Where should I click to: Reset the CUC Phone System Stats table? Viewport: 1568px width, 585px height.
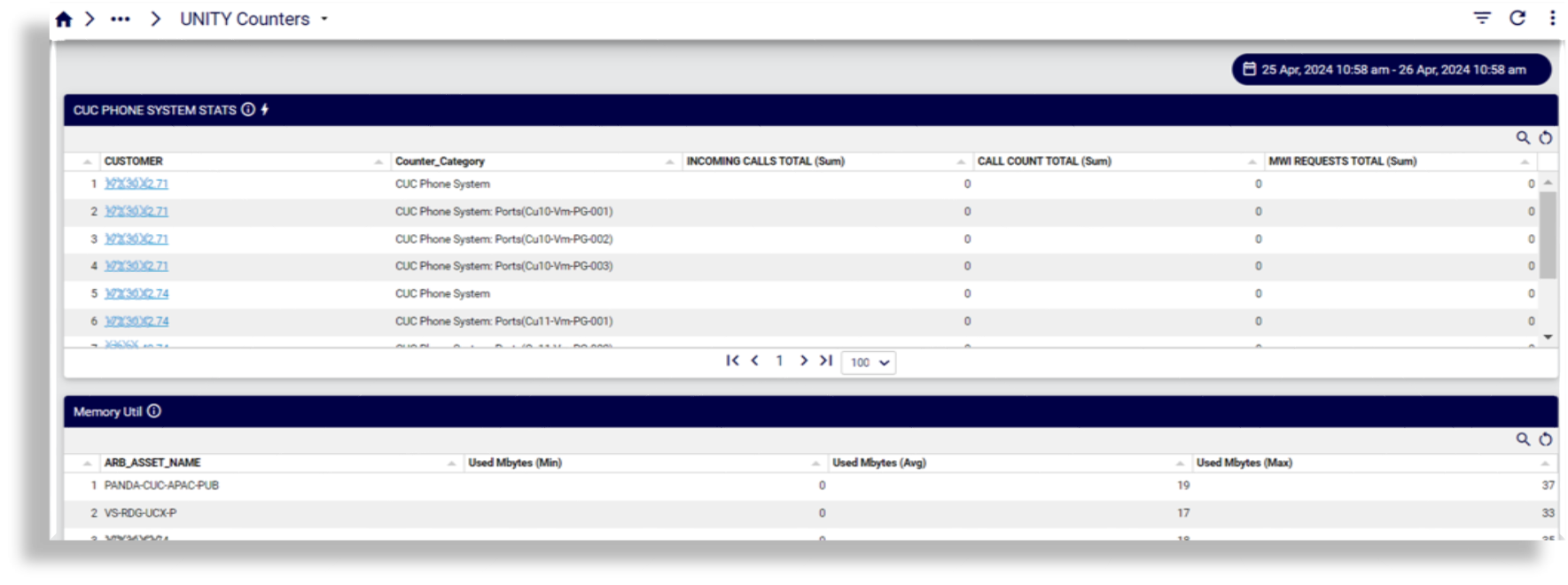[x=1546, y=137]
